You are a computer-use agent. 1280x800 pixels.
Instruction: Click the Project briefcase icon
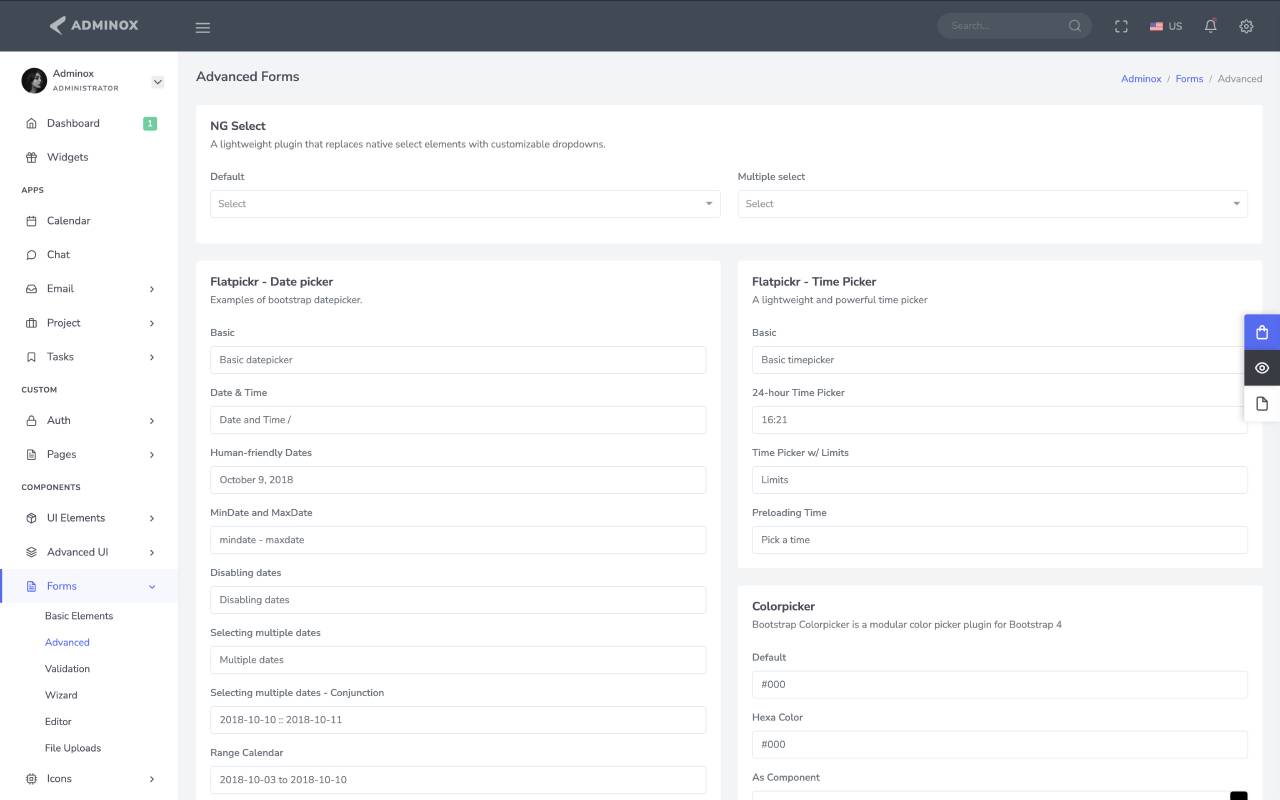click(31, 323)
